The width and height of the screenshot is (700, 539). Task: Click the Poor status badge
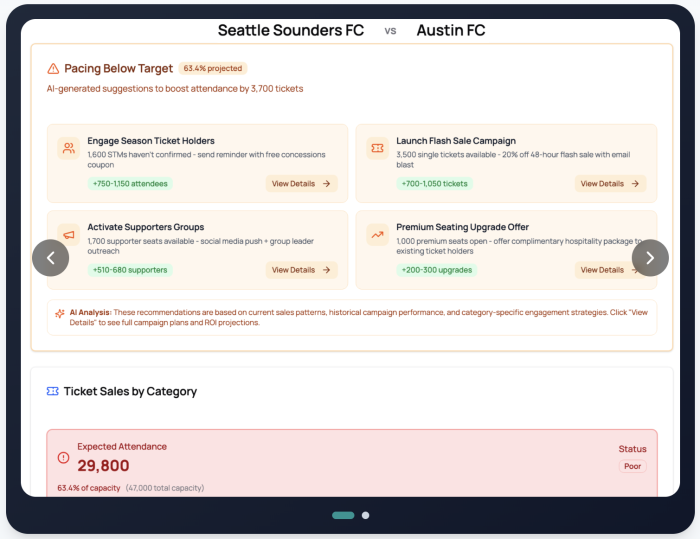[633, 466]
